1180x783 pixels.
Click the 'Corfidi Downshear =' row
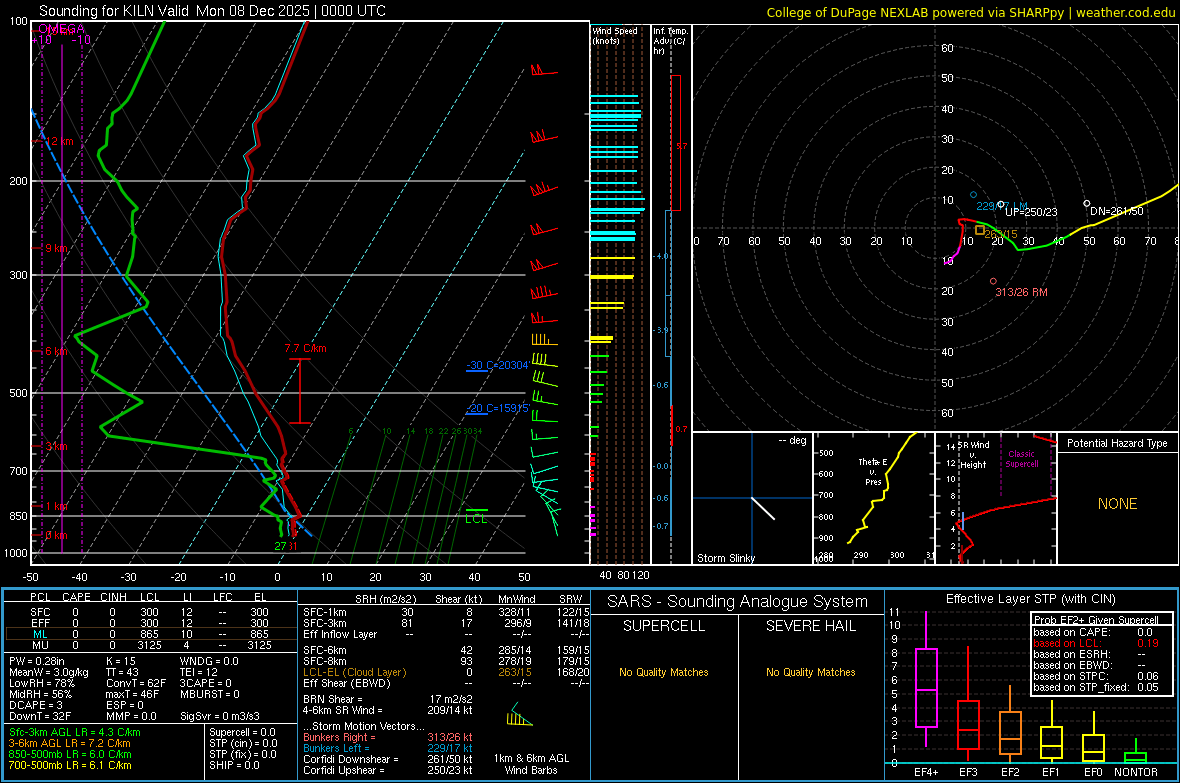(388, 759)
